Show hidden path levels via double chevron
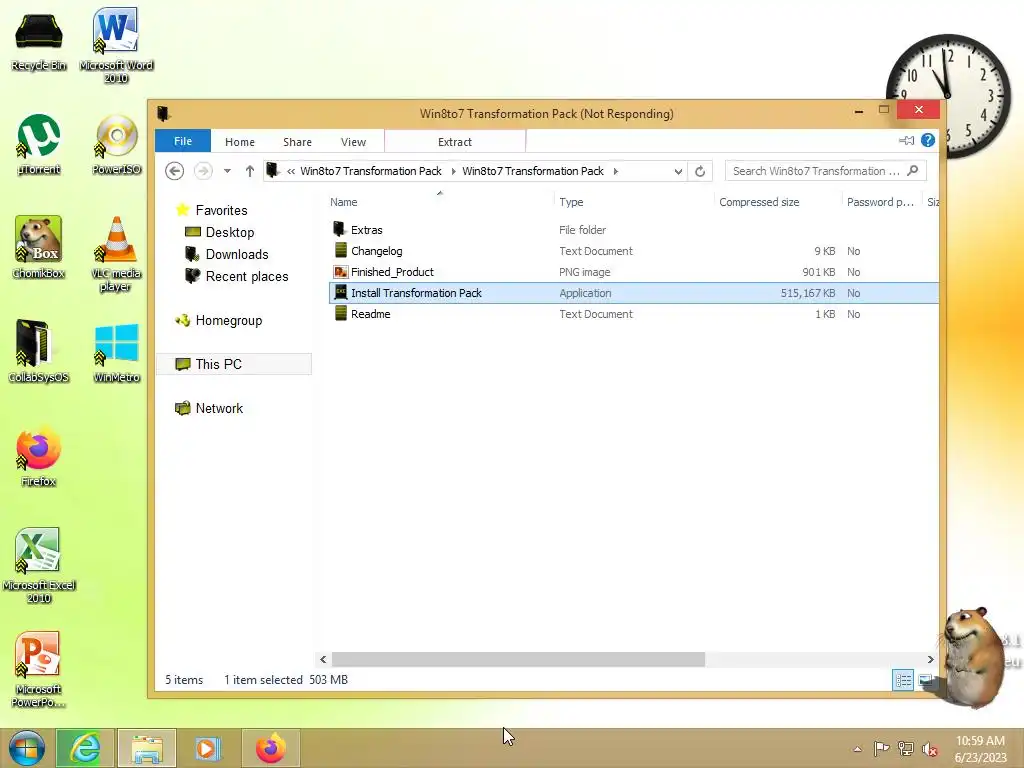Viewport: 1024px width, 768px height. click(291, 171)
